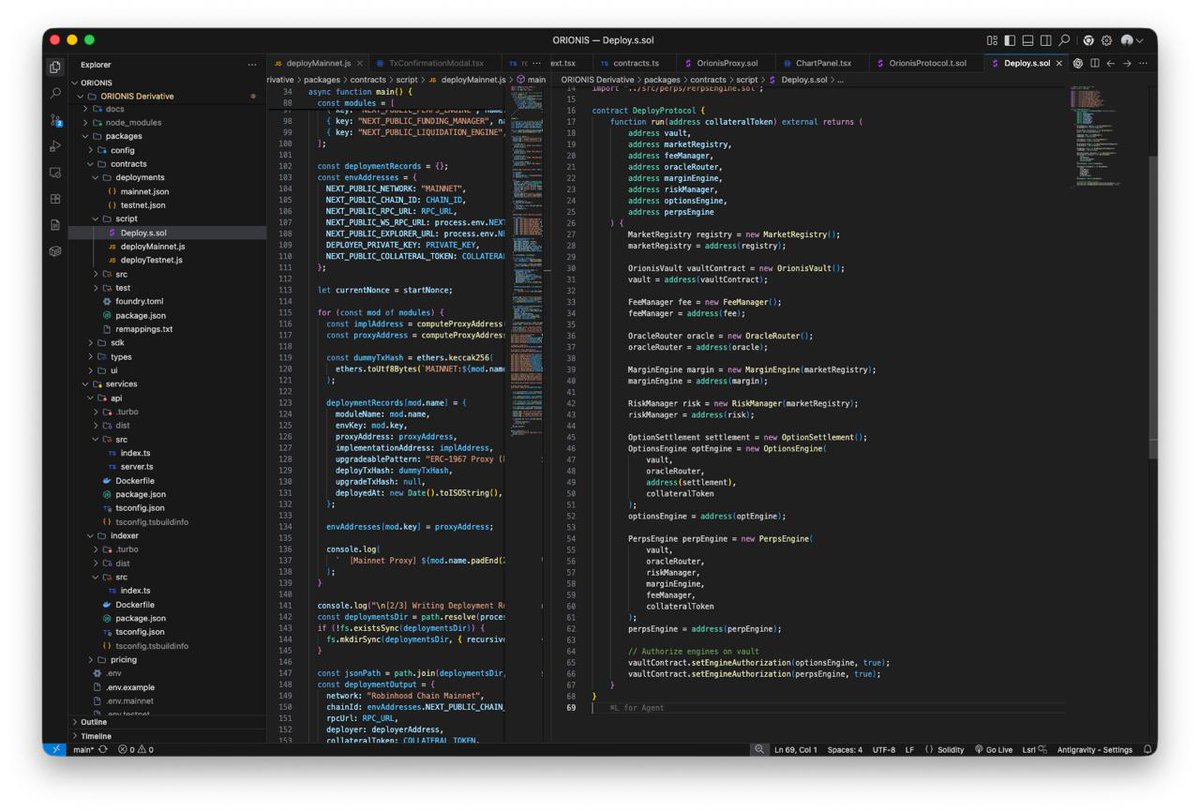
Task: Open the Manage gear icon in title bar
Action: (1107, 40)
